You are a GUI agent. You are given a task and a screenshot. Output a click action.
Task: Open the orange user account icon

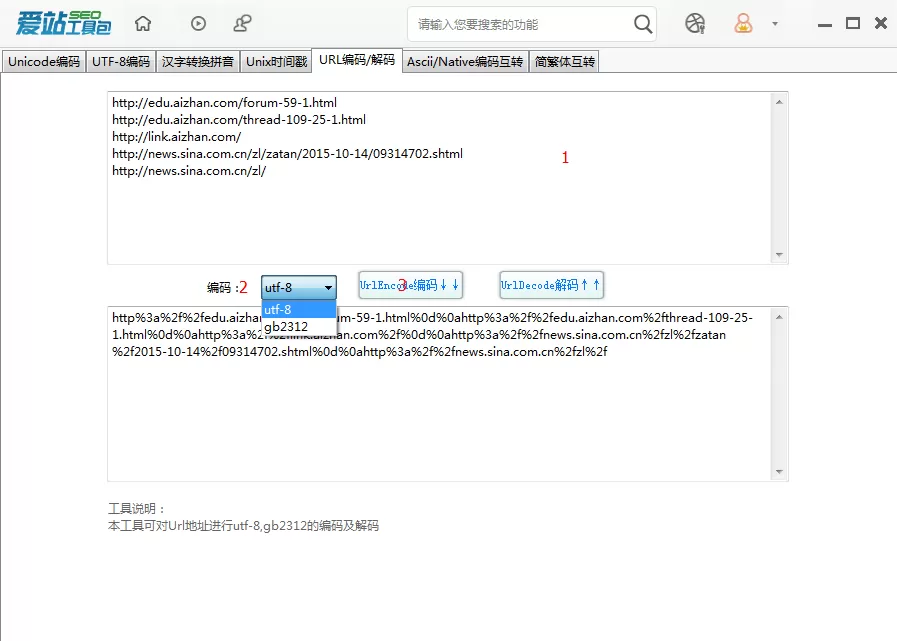pyautogui.click(x=743, y=23)
